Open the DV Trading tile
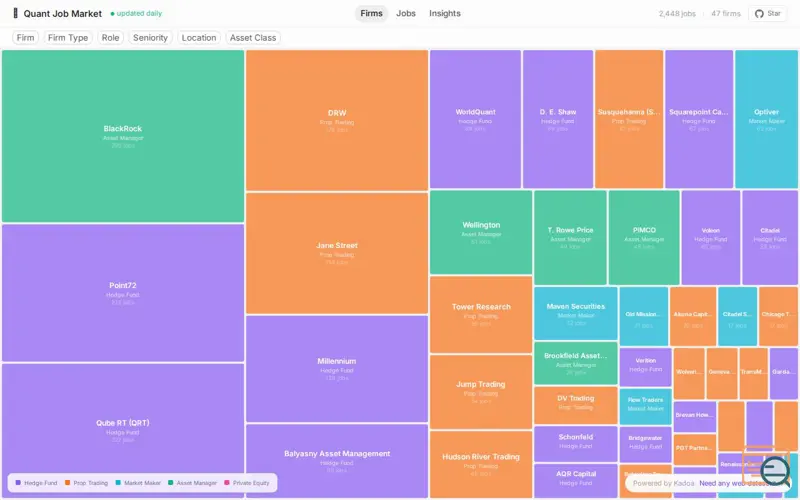This screenshot has height=500, width=800. (x=576, y=405)
